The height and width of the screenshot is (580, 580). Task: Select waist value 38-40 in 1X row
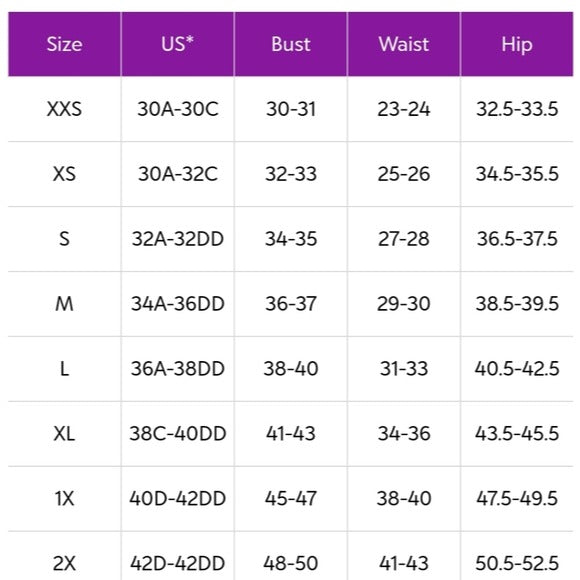(404, 499)
